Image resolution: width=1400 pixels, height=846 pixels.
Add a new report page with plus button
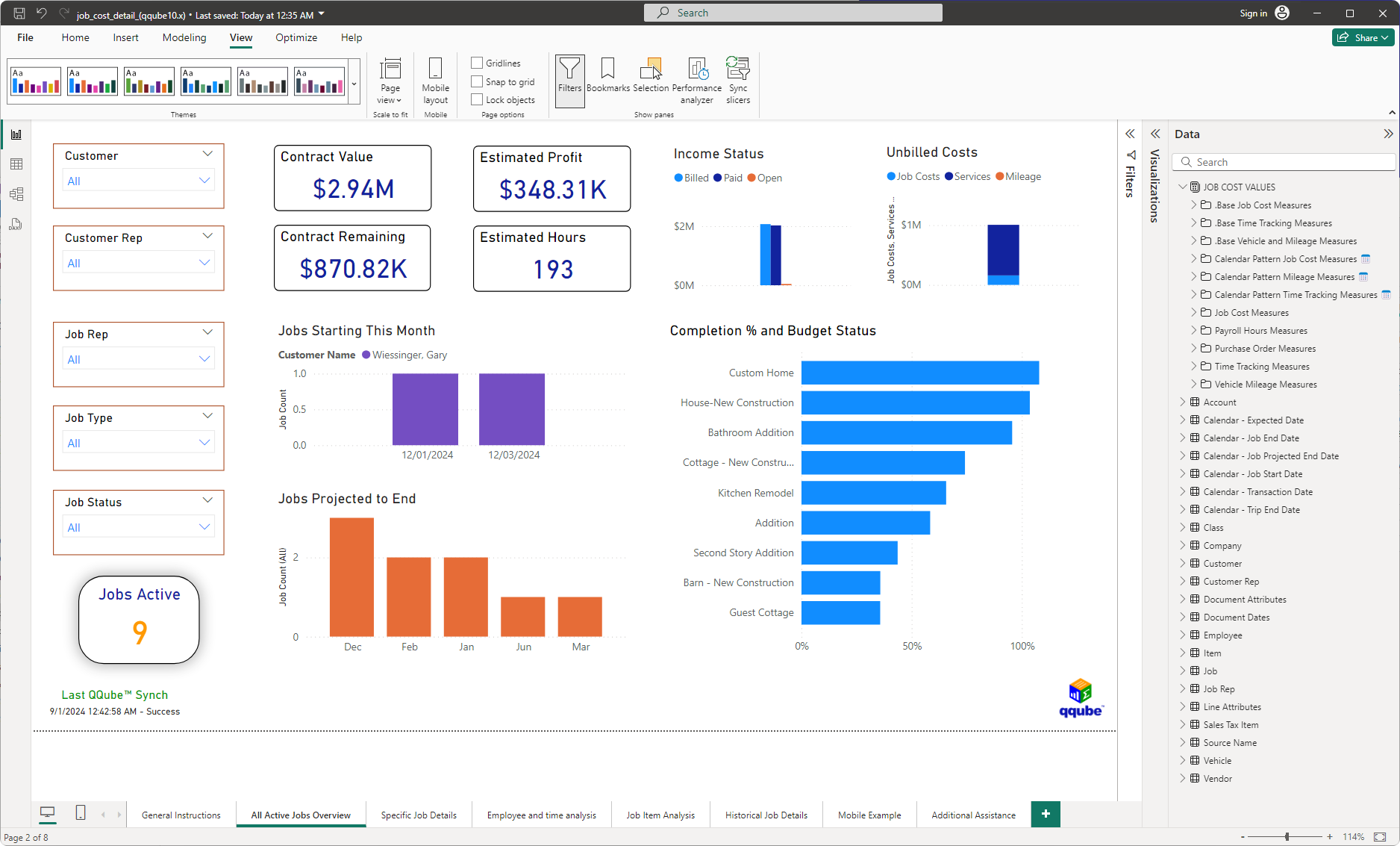click(1045, 814)
